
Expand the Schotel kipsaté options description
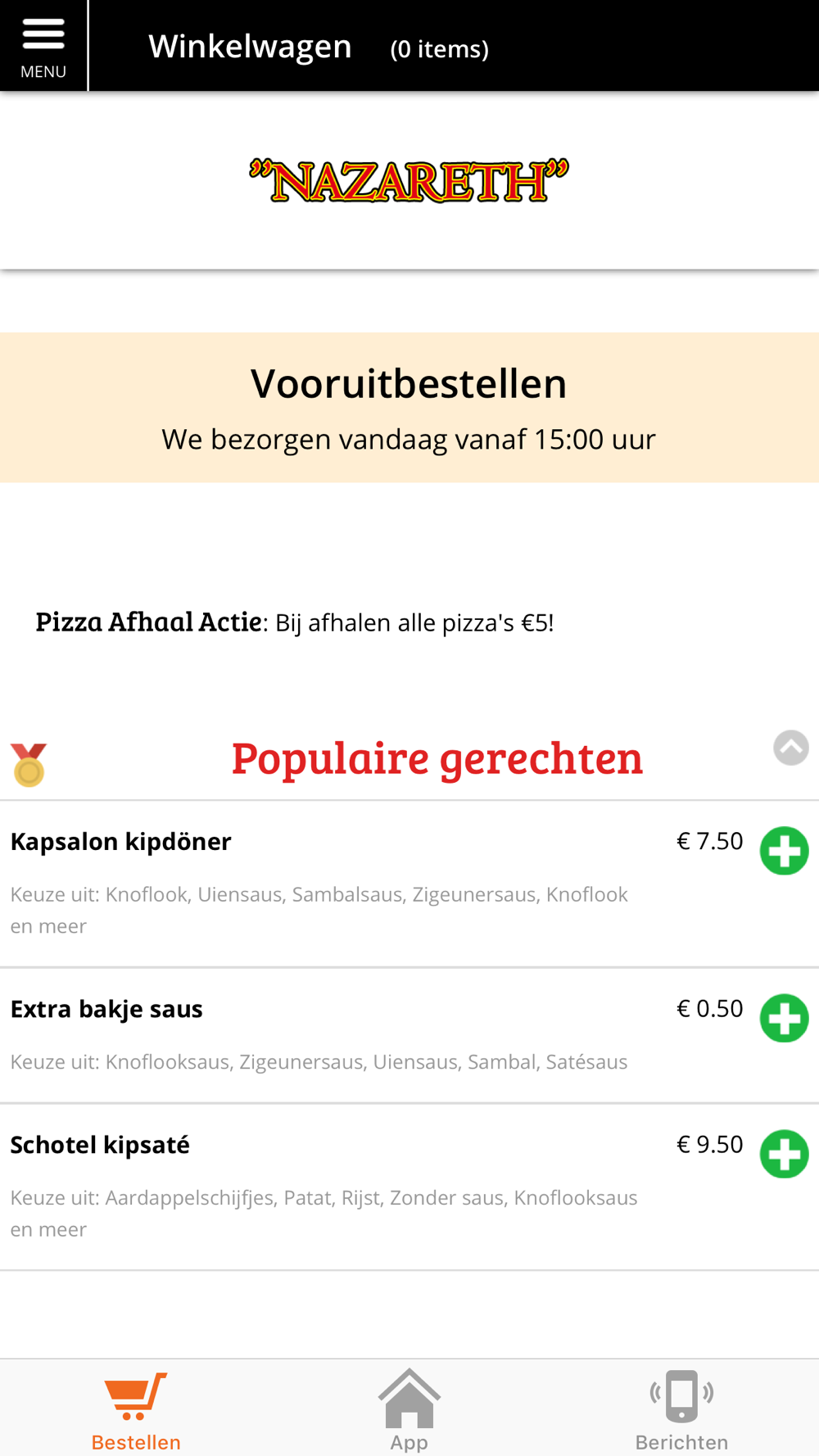click(324, 1213)
